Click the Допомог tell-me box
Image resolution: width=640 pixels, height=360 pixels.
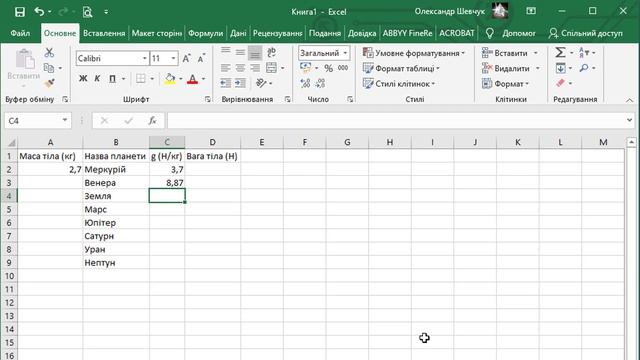511,33
